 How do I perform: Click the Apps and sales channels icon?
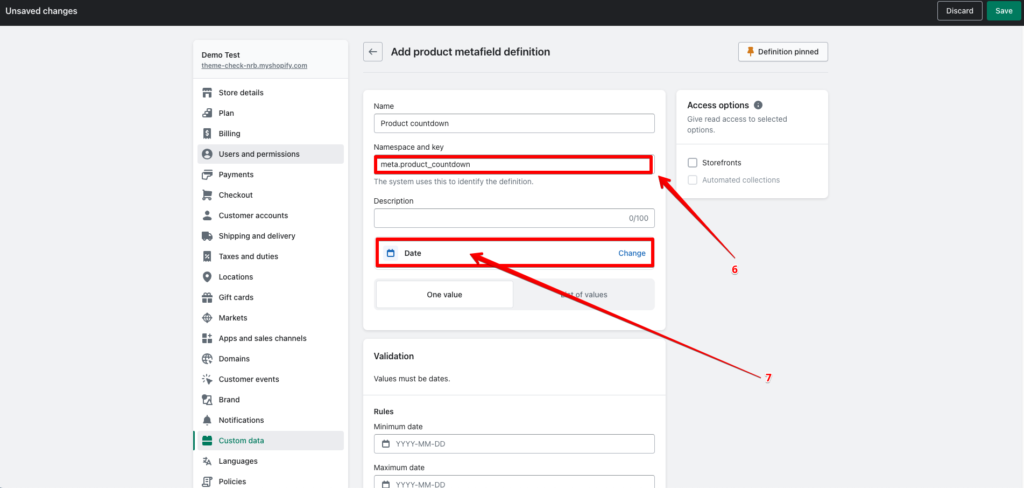(207, 338)
